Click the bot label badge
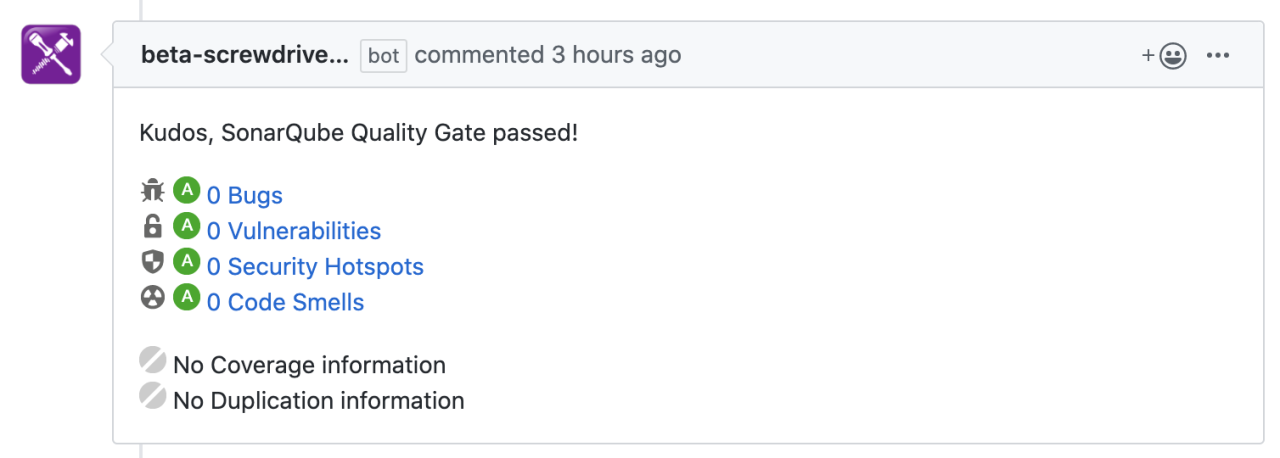Viewport: 1280px width, 458px height. (x=383, y=56)
